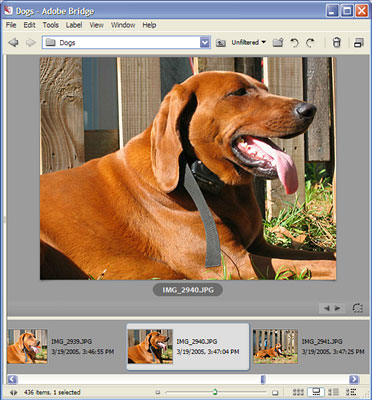Click the Go Back arrow in toolbar
The height and width of the screenshot is (400, 372).
pos(13,43)
